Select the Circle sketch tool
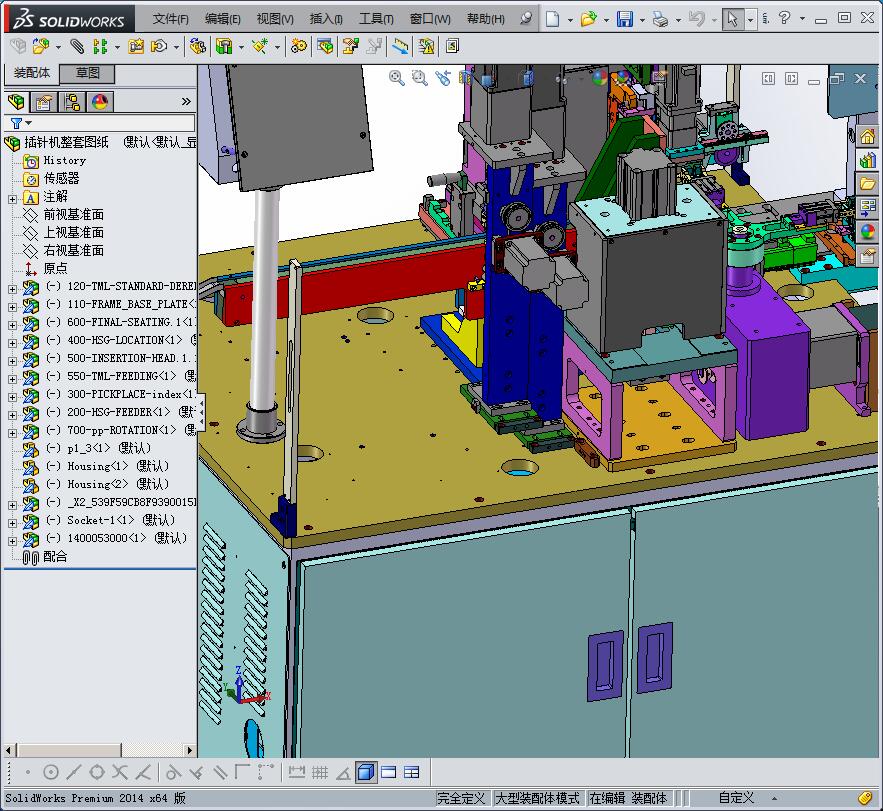Viewport: 883px width, 811px height. pyautogui.click(x=50, y=771)
